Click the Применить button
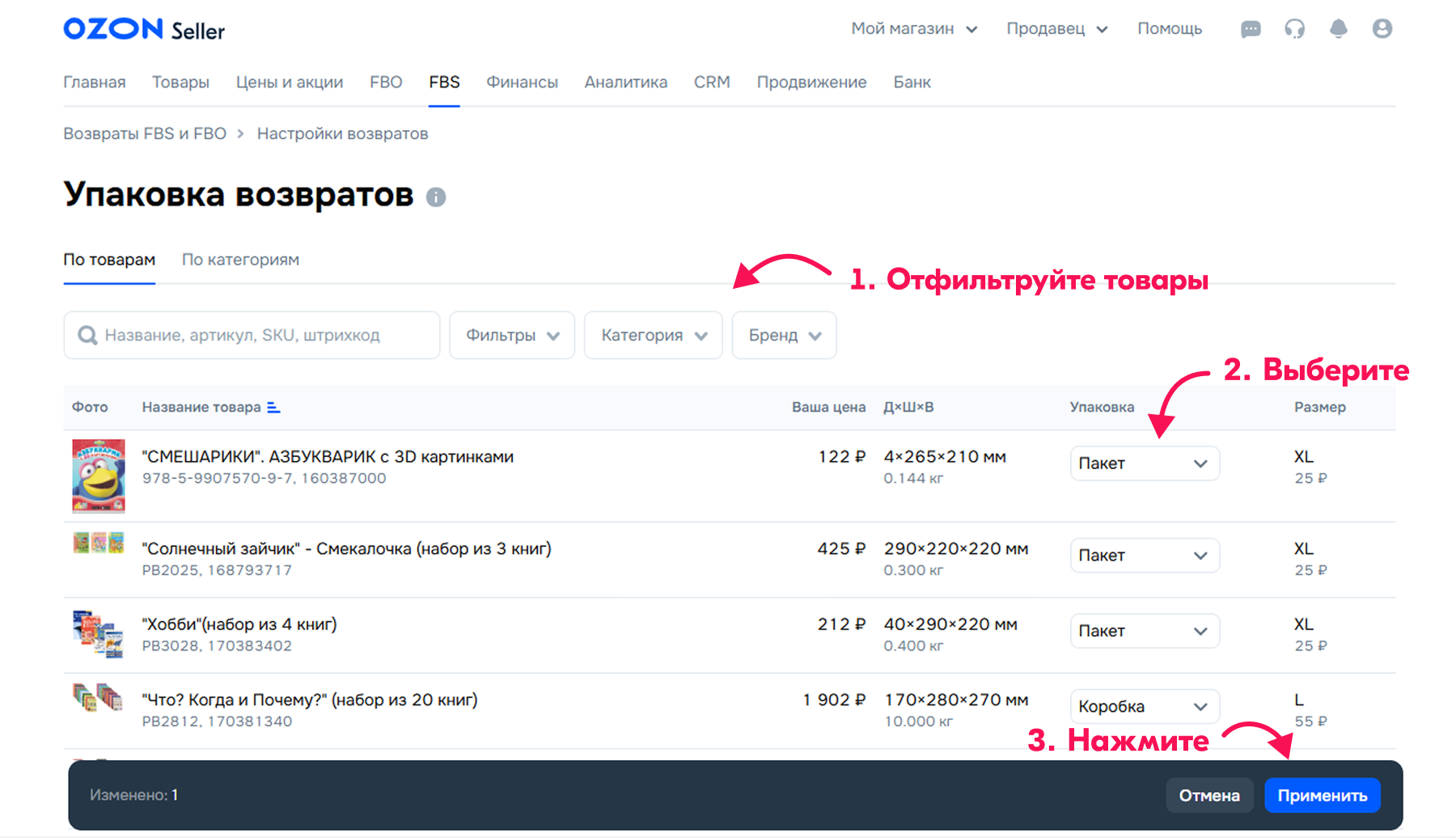Viewport: 1456px width, 838px height. pos(1323,795)
